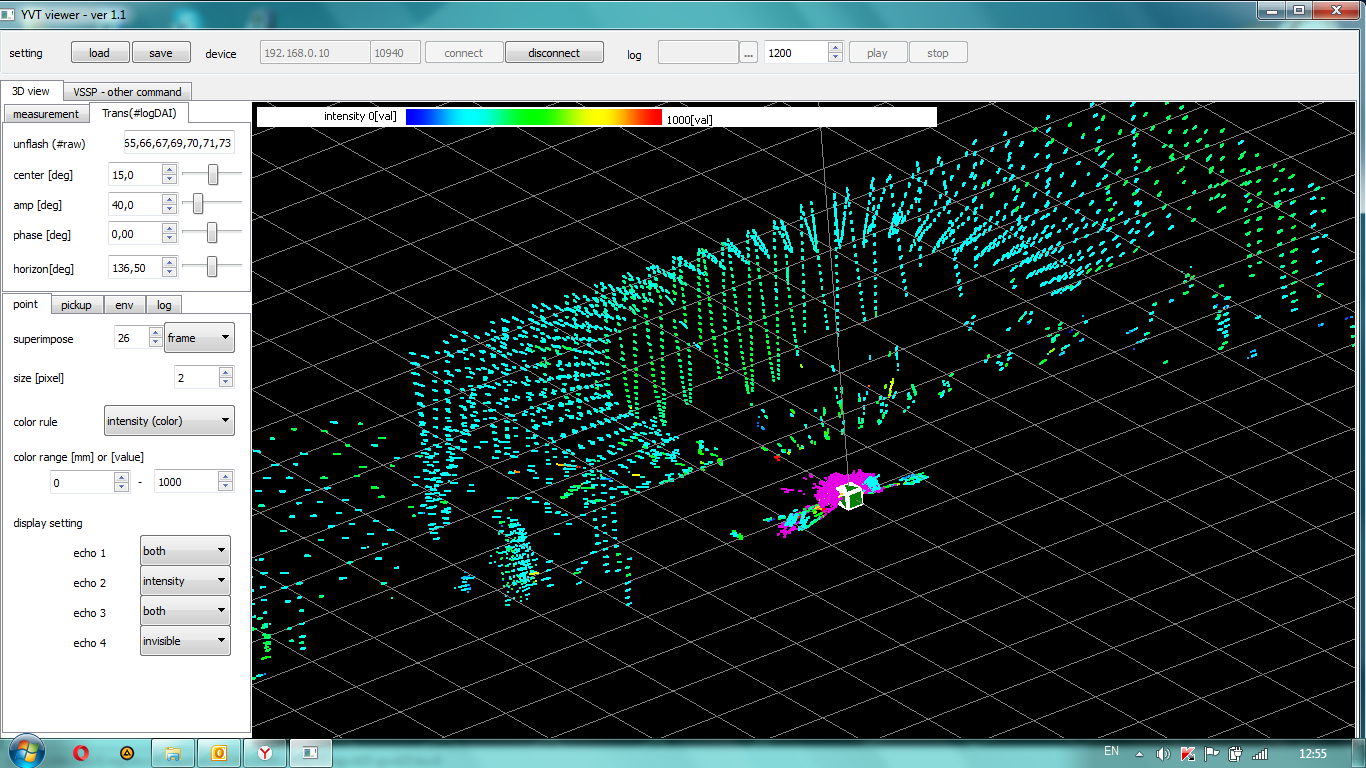Expand the color rule dropdown

point(169,421)
